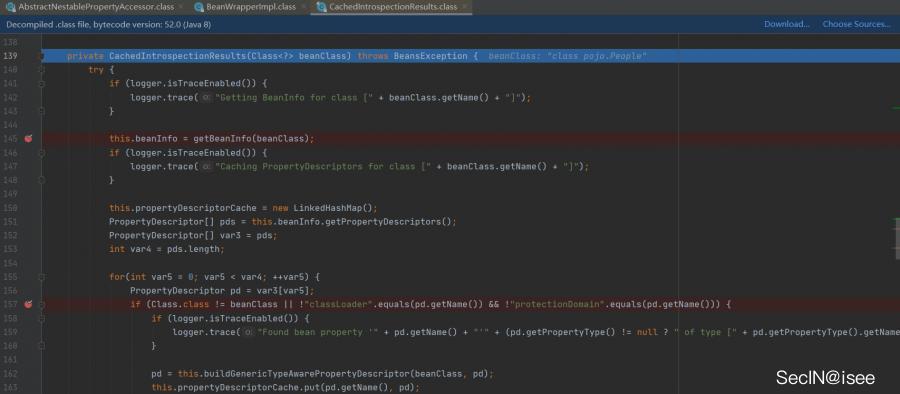Collapse the constructor fold at line 139
Screen dimensions: 900x394
pos(42,56)
